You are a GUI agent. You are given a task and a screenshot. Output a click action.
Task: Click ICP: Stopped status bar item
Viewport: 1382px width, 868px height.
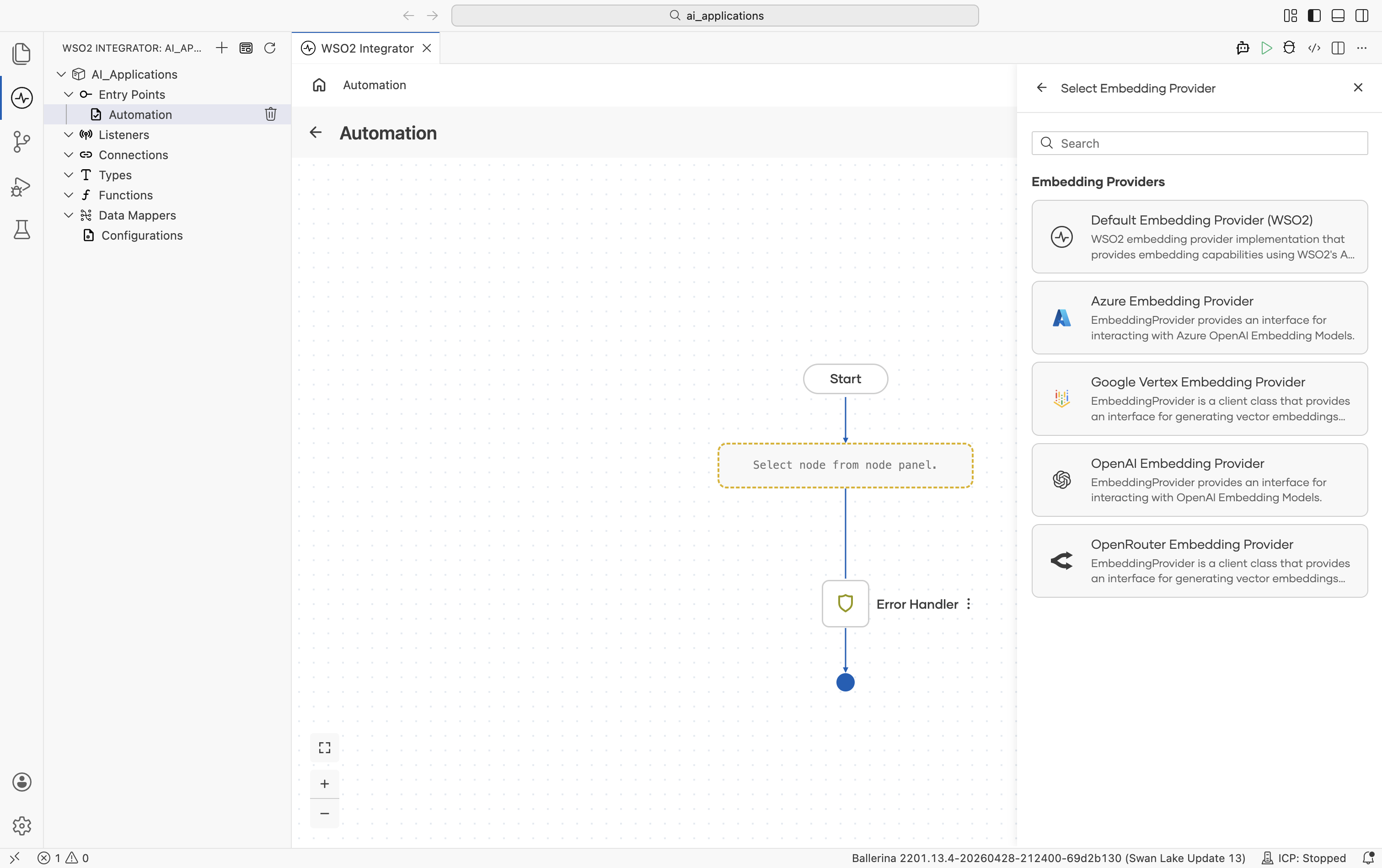pos(1304,857)
